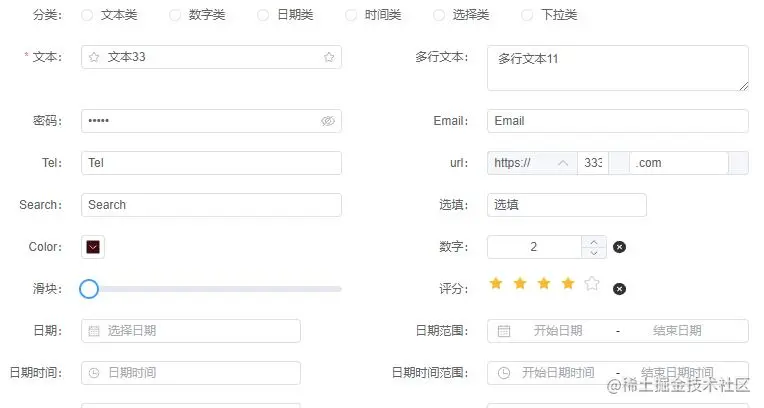
Task: Toggle password visibility eye icon
Action: [328, 121]
